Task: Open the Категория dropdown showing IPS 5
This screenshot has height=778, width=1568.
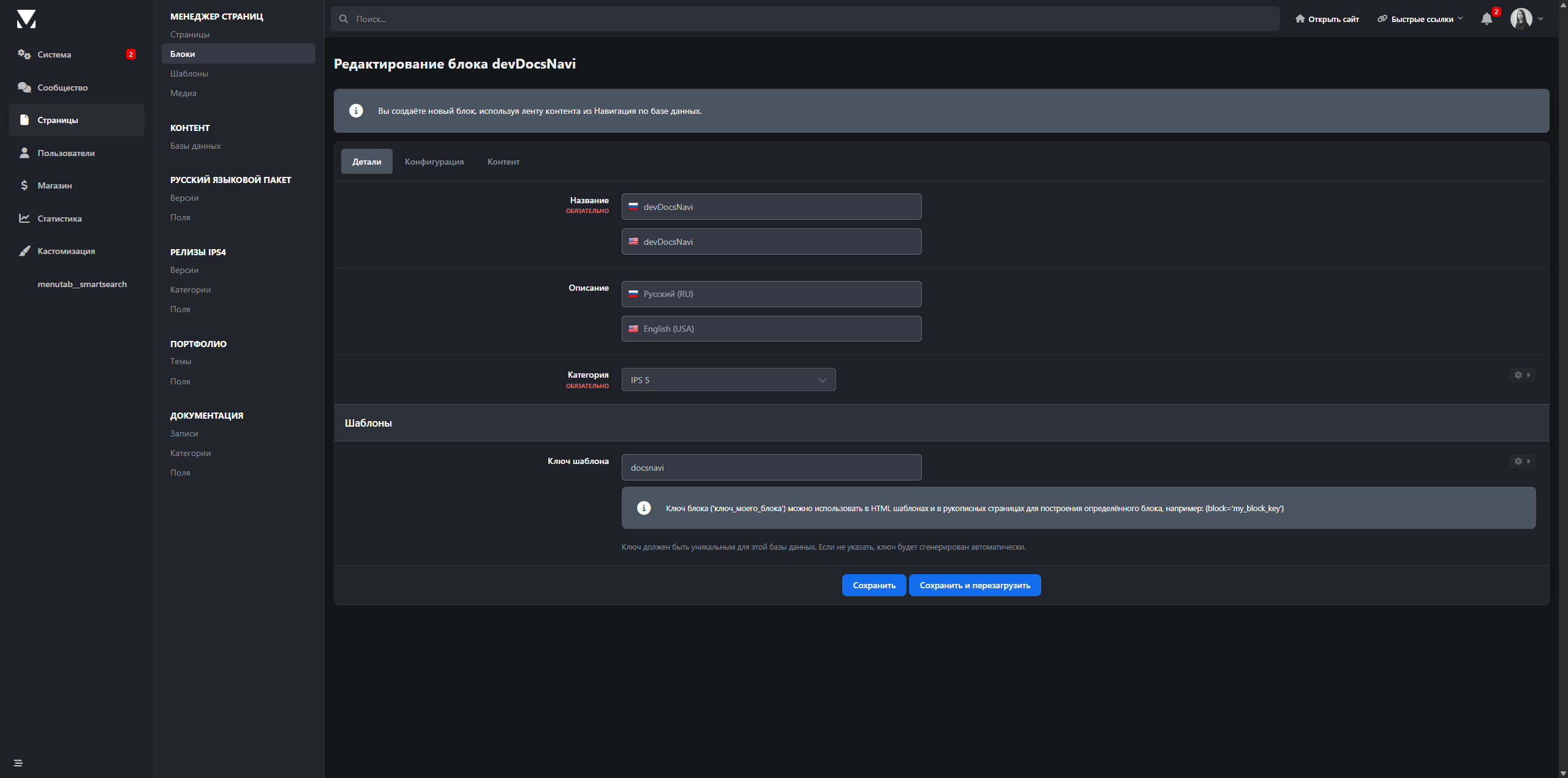Action: 728,380
